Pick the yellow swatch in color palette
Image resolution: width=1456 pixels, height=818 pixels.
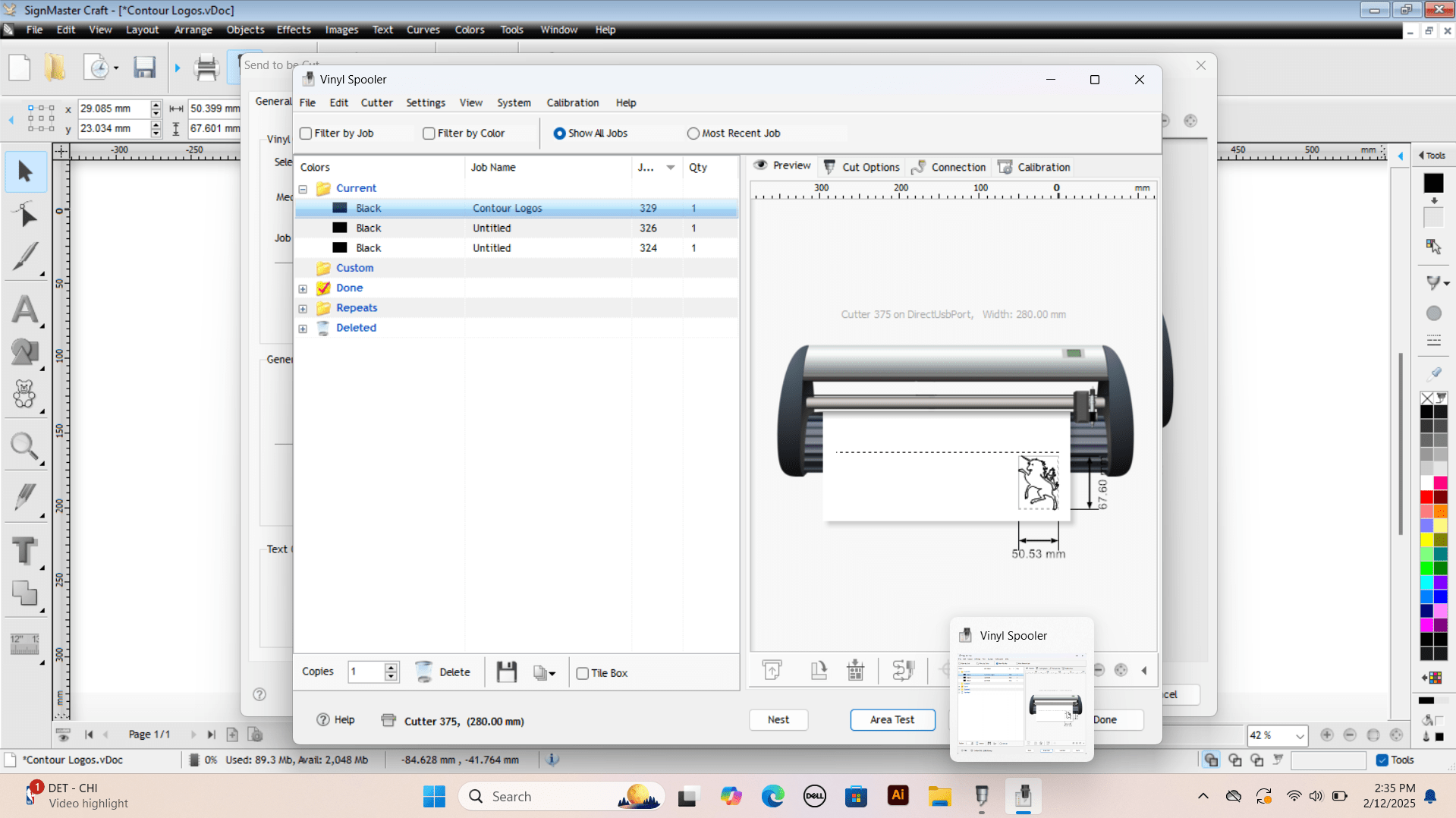pyautogui.click(x=1426, y=540)
